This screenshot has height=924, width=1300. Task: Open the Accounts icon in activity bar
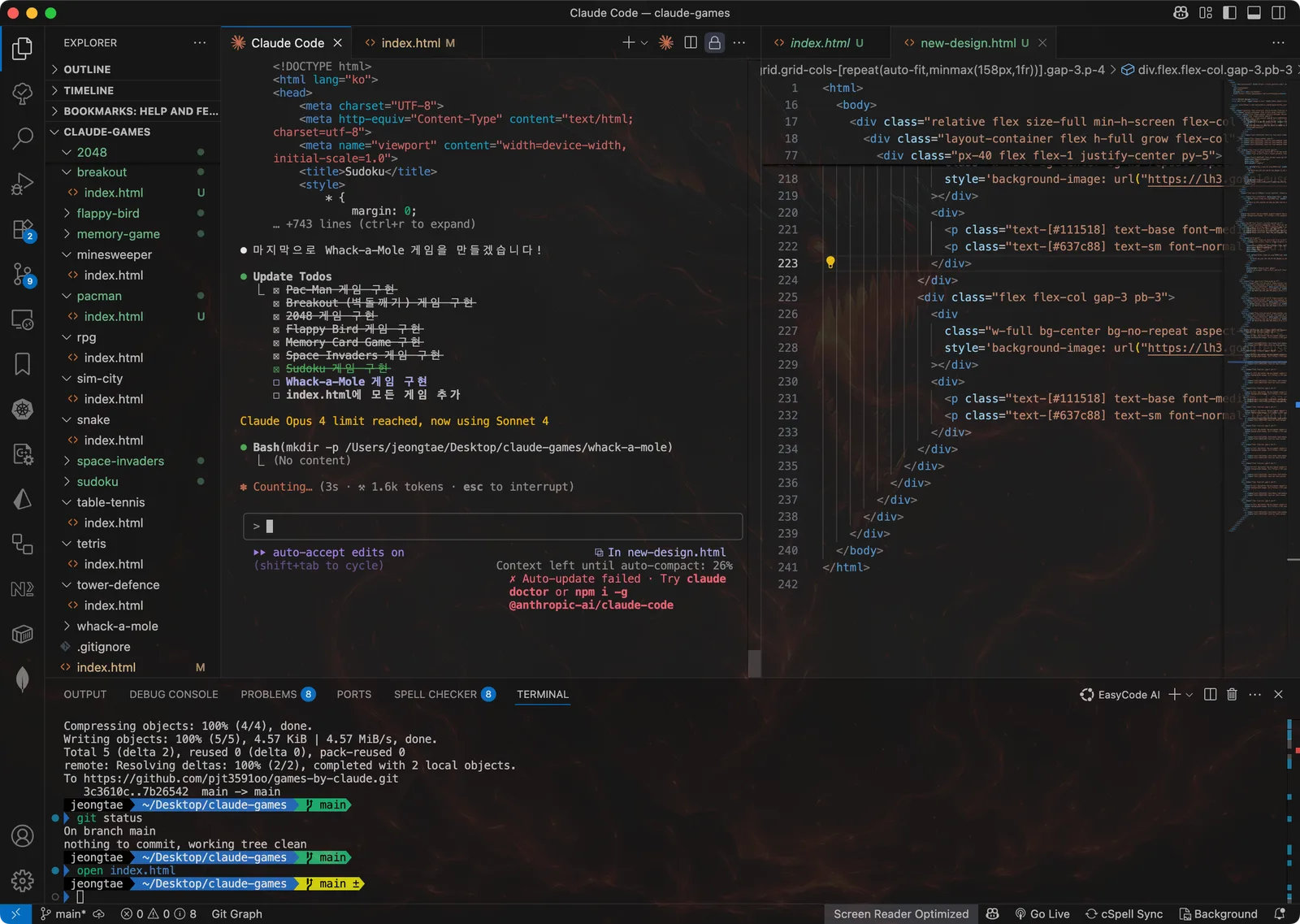pyautogui.click(x=23, y=835)
